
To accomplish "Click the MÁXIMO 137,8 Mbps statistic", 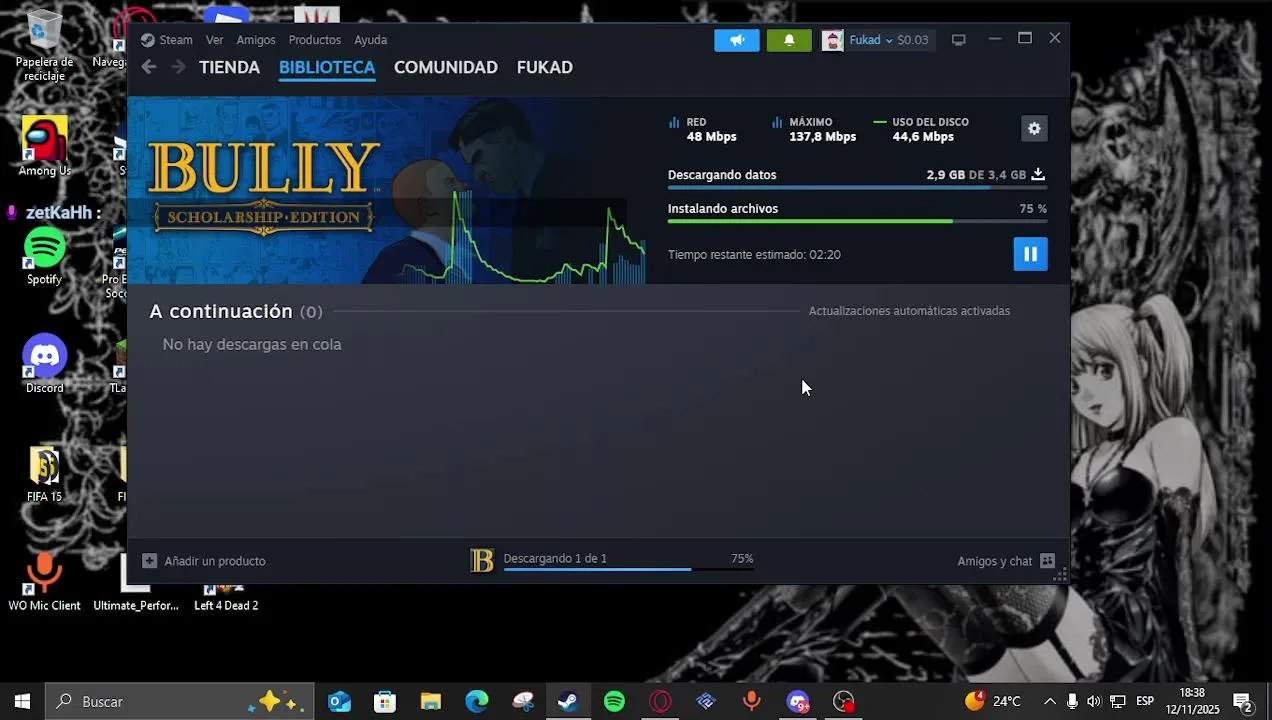I will click(x=814, y=129).
